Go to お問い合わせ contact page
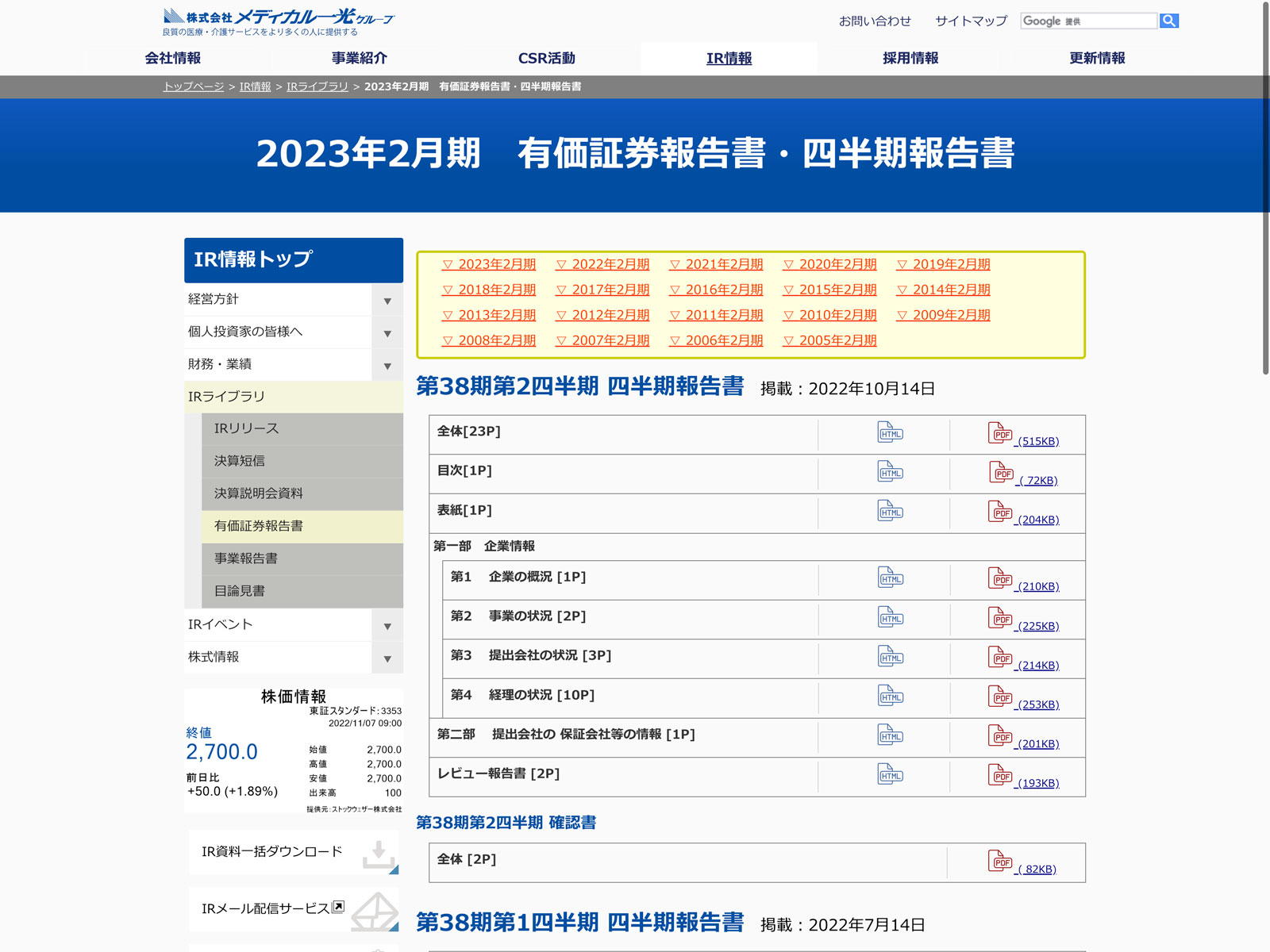The image size is (1270, 952). pos(875,21)
